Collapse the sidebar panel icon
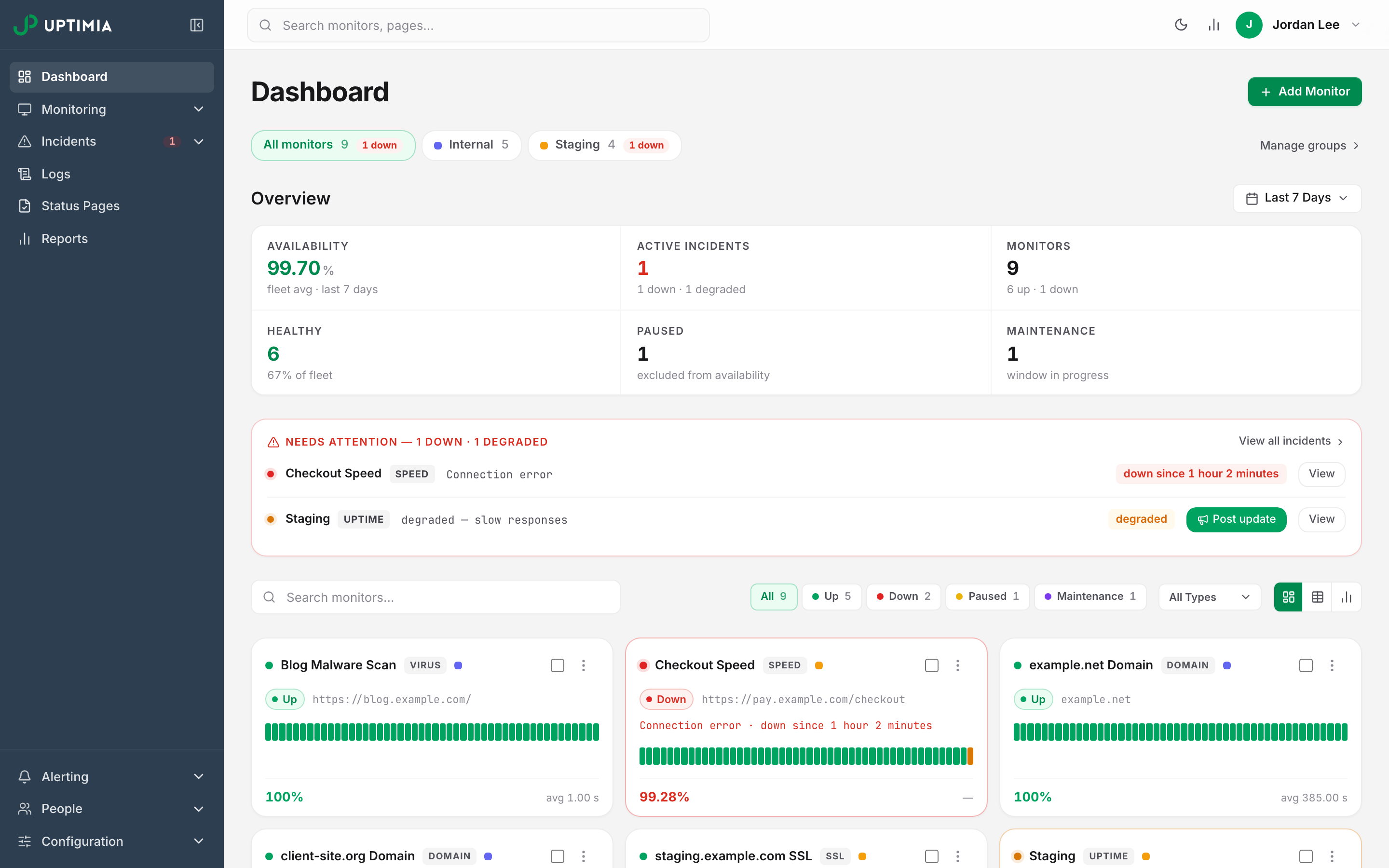Viewport: 1389px width, 868px height. click(x=196, y=25)
